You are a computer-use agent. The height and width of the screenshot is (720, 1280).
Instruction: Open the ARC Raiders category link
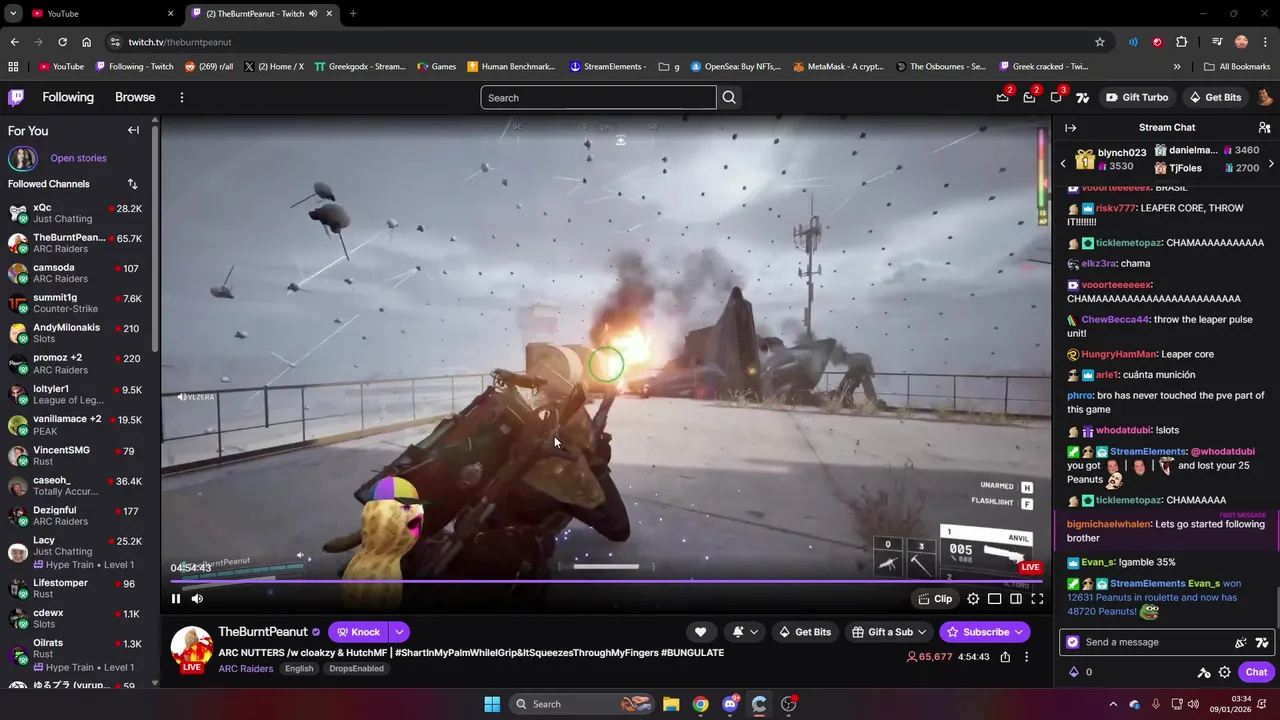[245, 669]
